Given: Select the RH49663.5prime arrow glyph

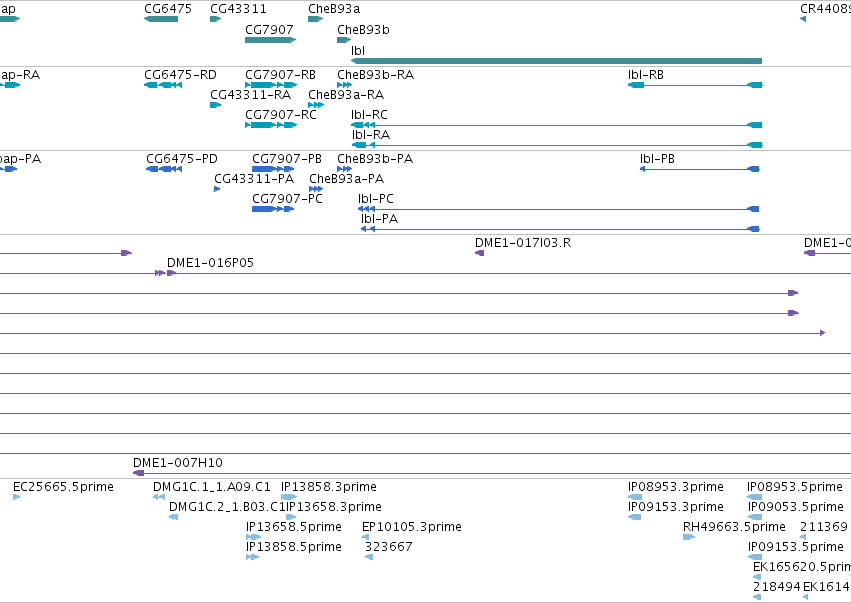Looking at the screenshot, I should (689, 537).
